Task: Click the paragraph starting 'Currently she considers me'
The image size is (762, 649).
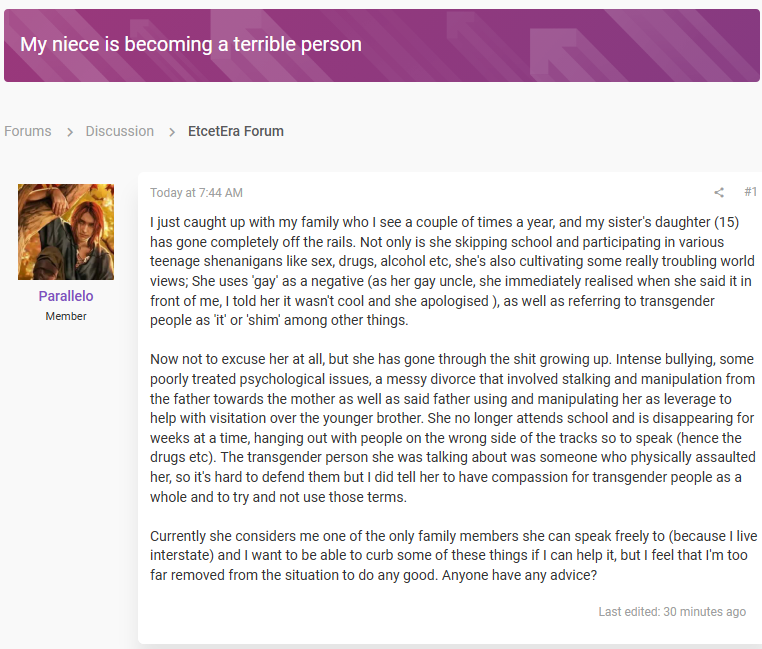Action: (453, 555)
